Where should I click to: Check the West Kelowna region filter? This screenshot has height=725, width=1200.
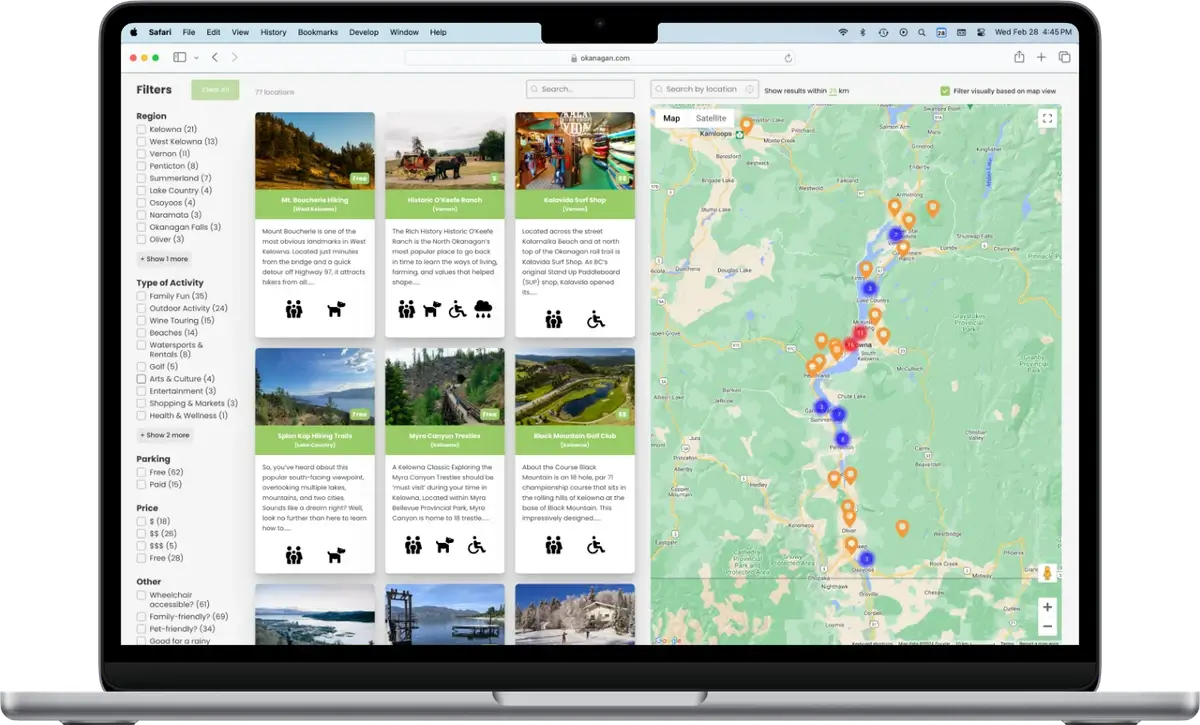[x=142, y=141]
